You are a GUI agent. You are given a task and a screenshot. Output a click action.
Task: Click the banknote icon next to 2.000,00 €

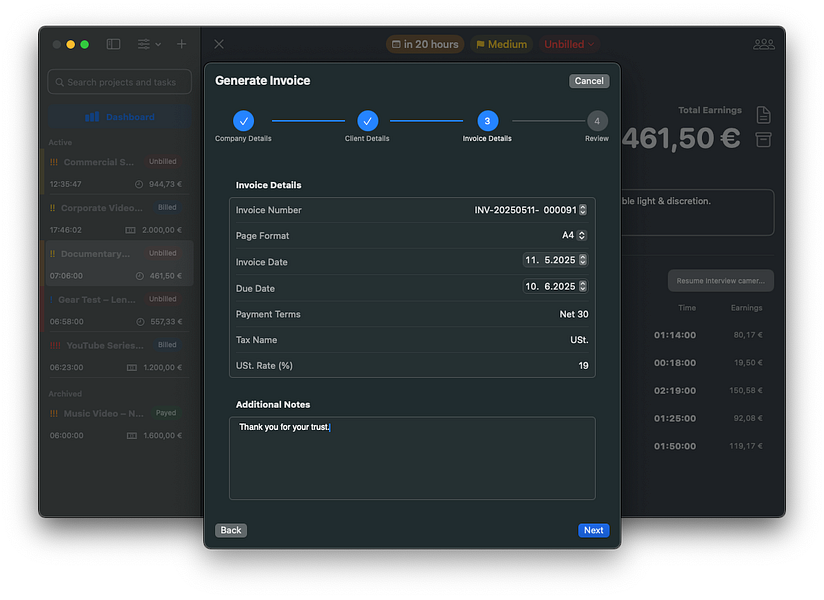[130, 230]
